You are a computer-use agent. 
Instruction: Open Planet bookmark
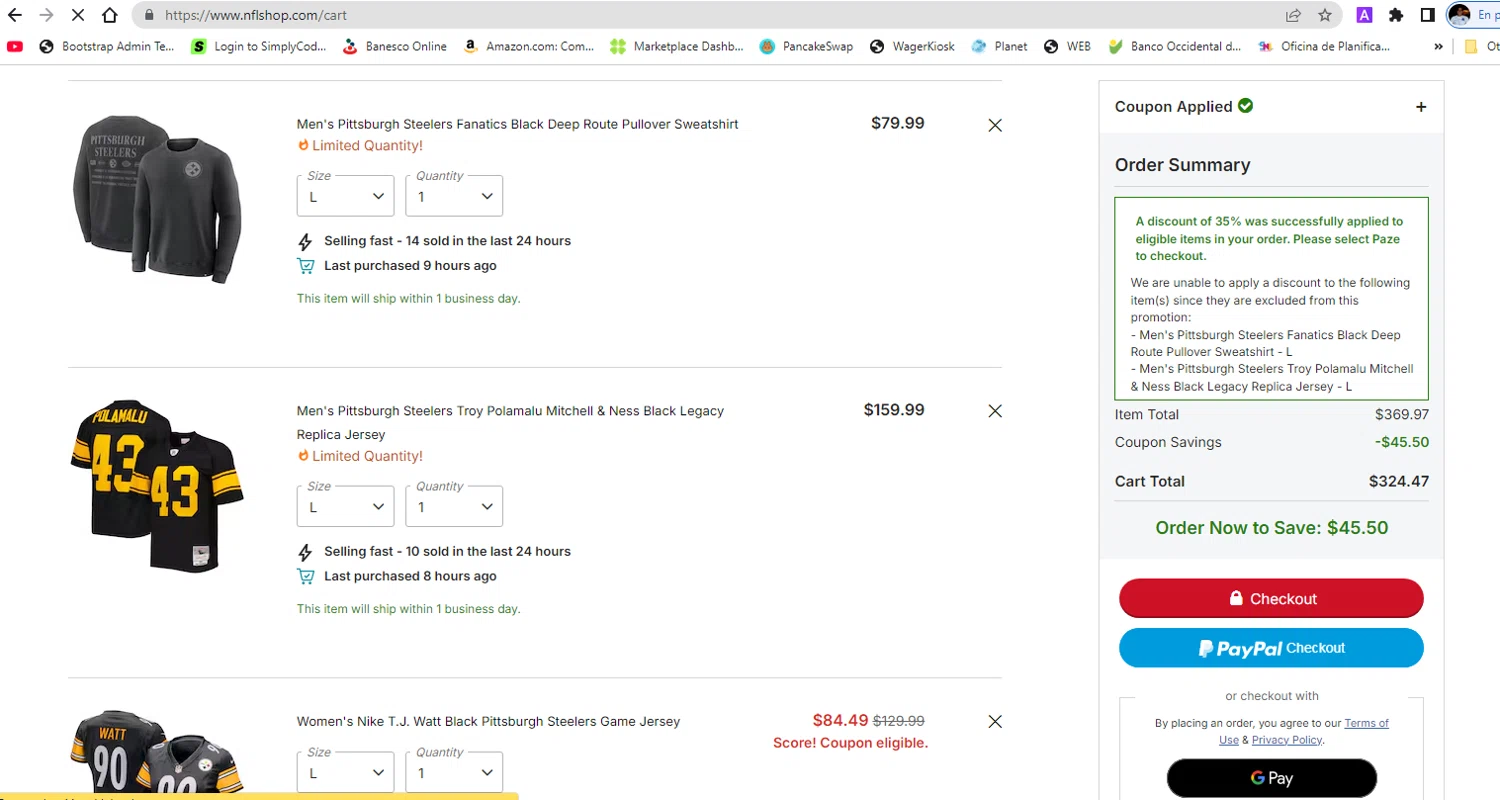click(999, 46)
